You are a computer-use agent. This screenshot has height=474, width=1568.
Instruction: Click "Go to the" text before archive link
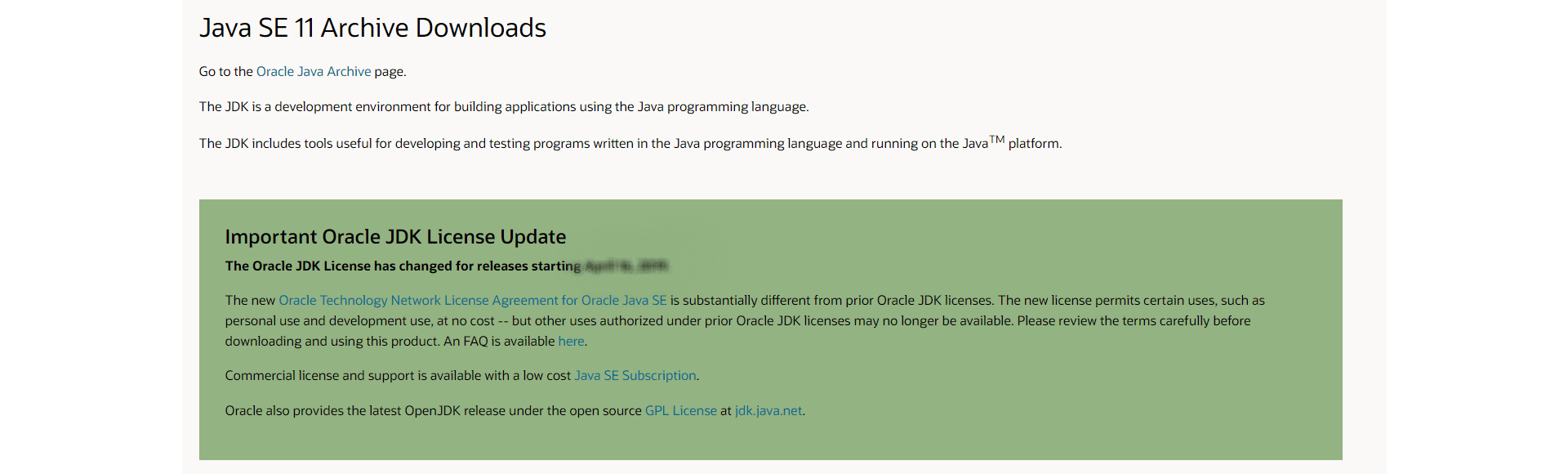(x=226, y=72)
